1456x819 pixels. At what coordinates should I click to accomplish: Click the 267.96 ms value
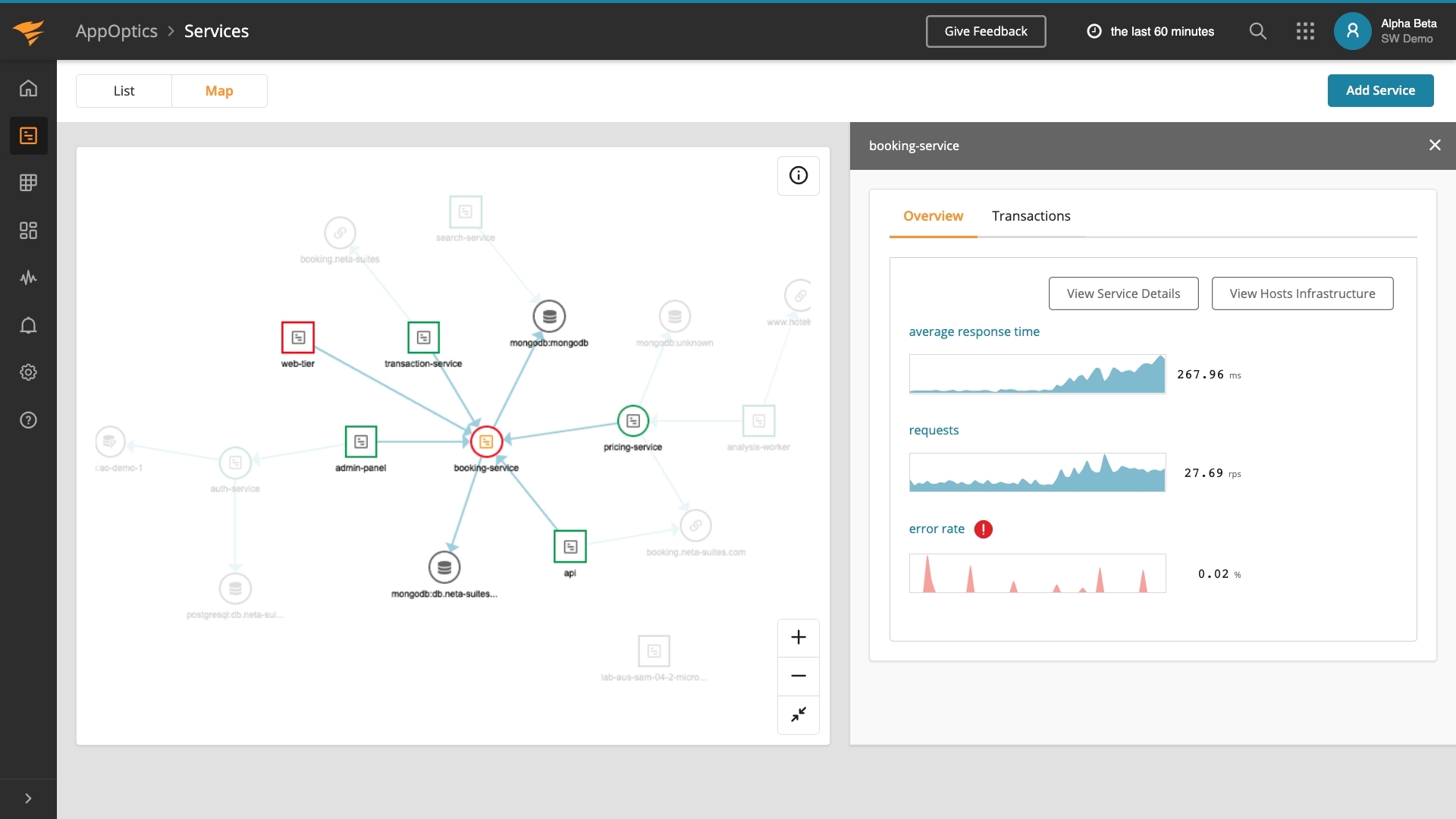tap(1209, 375)
